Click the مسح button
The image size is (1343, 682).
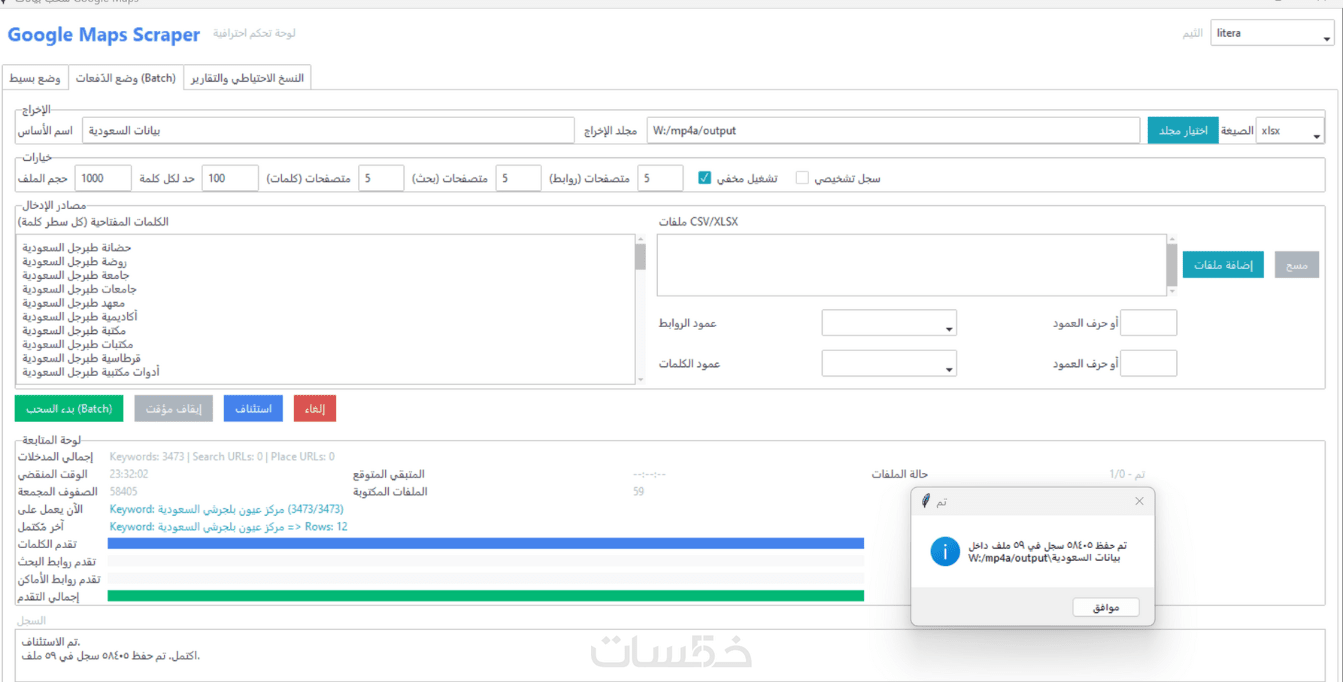pyautogui.click(x=1296, y=265)
